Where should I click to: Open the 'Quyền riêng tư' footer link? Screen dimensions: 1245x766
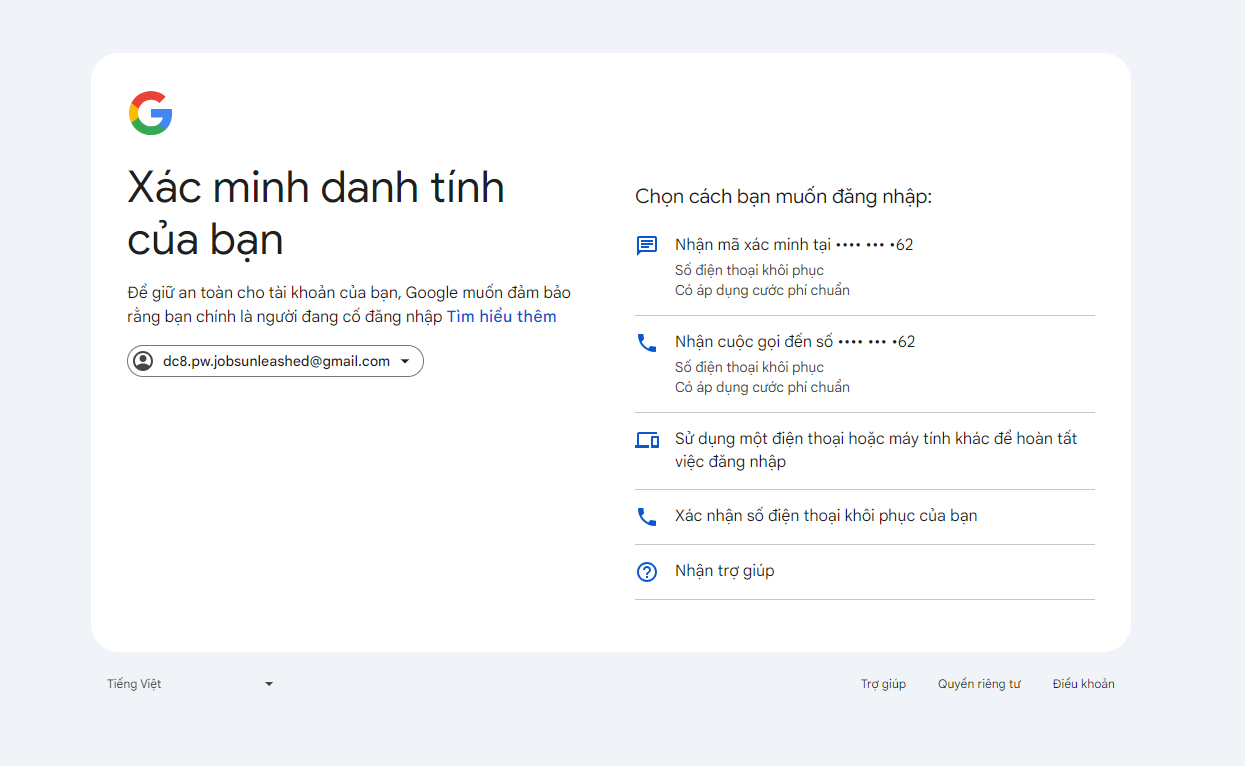pyautogui.click(x=979, y=684)
